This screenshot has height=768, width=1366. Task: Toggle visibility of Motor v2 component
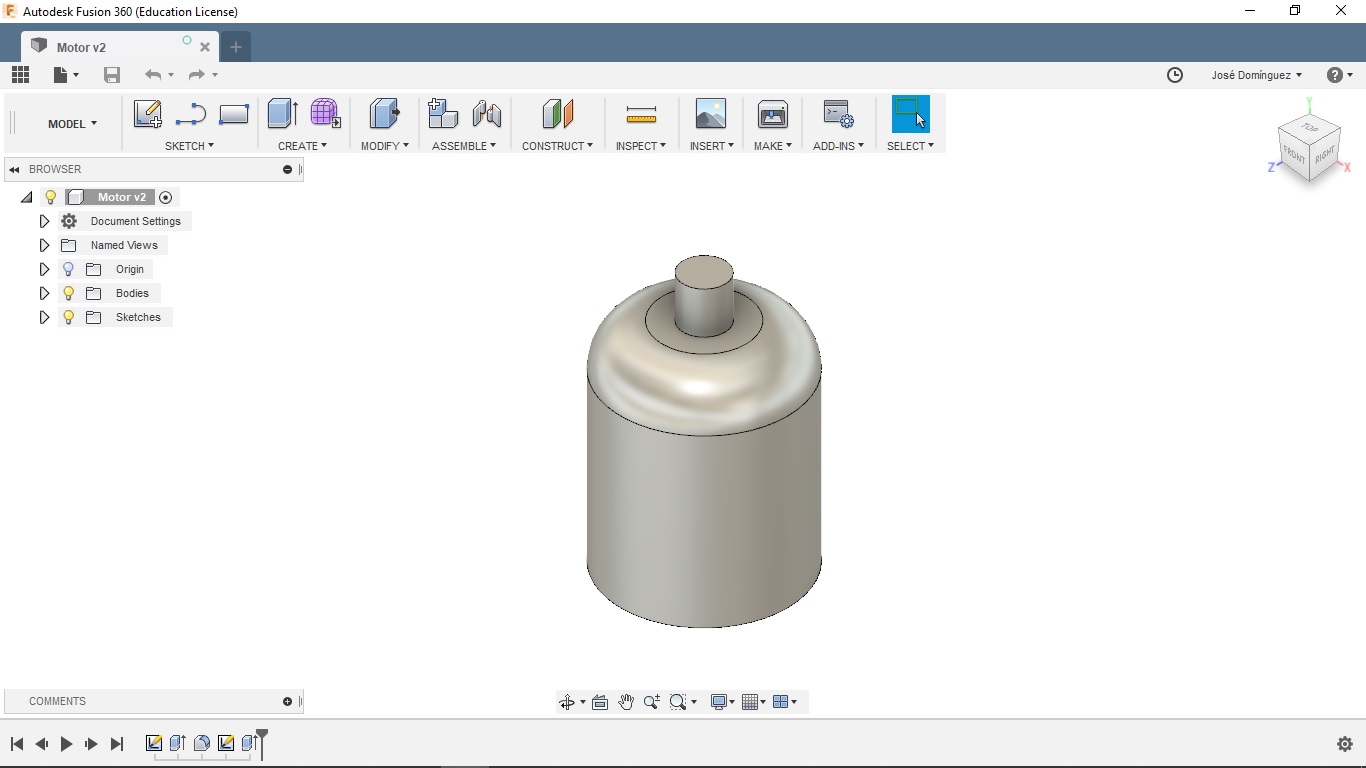tap(51, 197)
